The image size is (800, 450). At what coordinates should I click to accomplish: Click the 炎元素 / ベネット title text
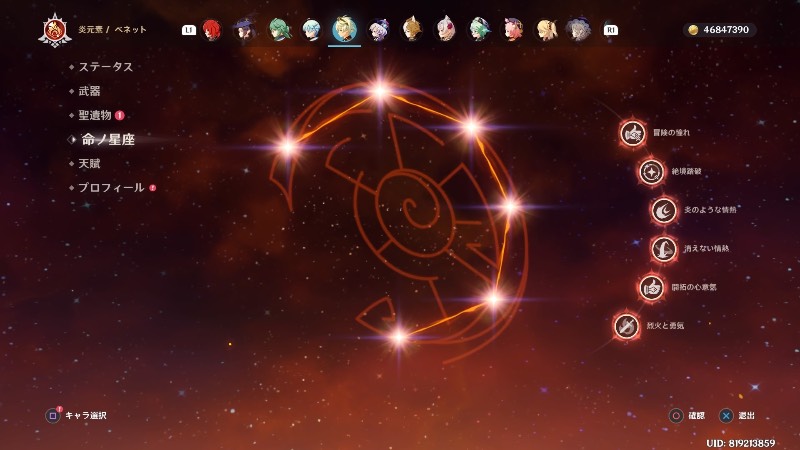112,30
